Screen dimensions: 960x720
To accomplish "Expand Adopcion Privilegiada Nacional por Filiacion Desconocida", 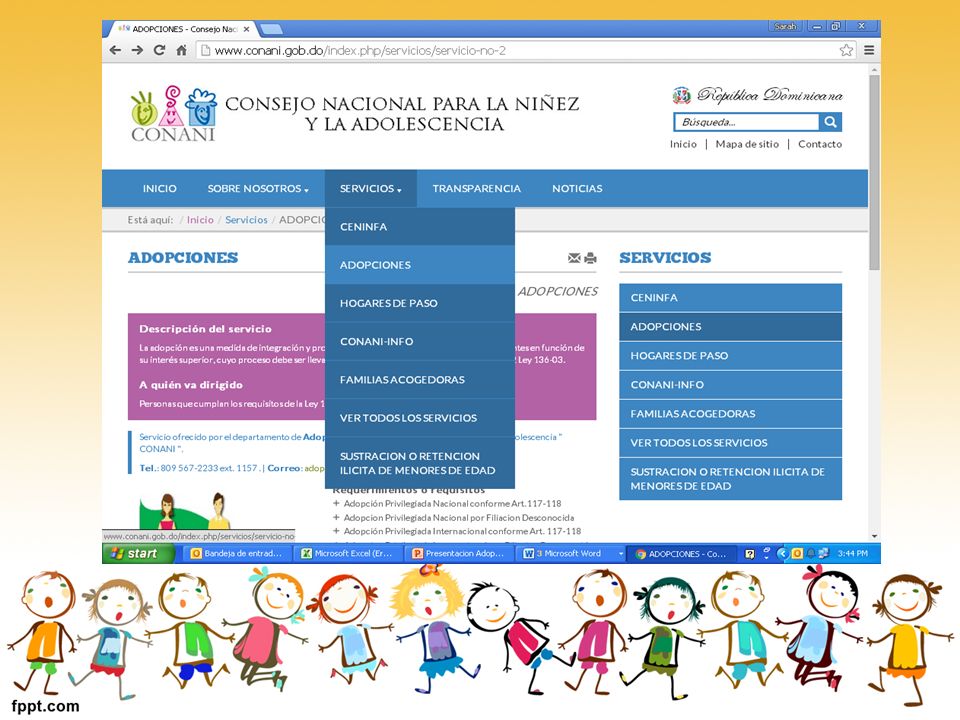I will tap(454, 518).
